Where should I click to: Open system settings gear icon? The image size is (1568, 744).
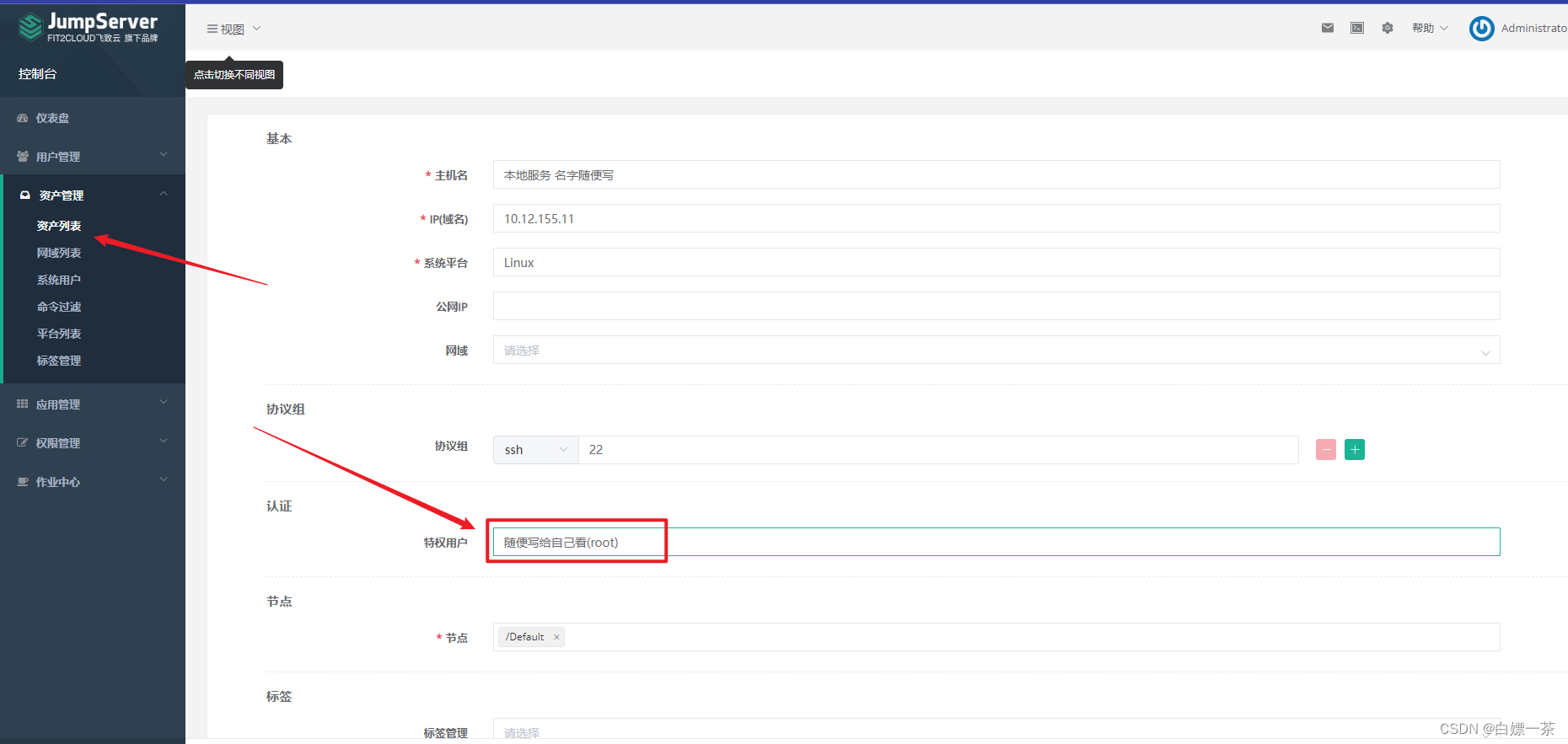point(1388,28)
